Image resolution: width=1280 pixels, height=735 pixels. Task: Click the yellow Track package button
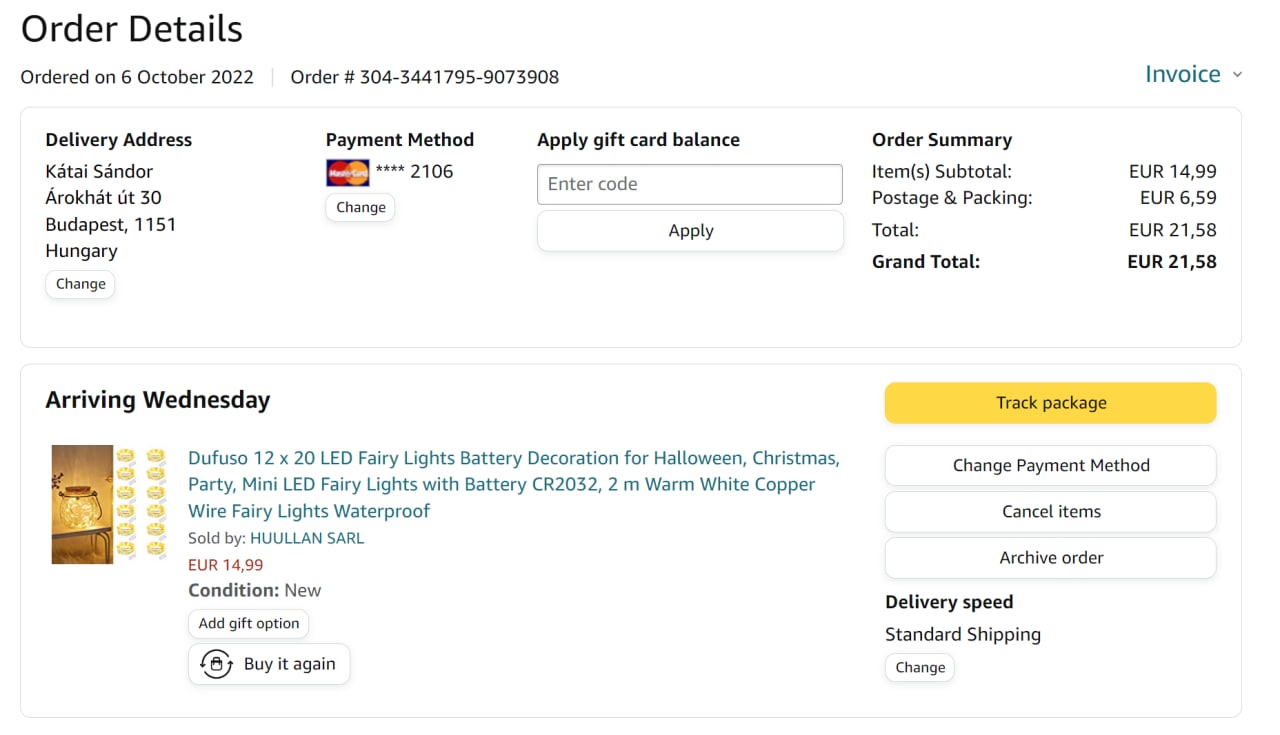tap(1050, 403)
